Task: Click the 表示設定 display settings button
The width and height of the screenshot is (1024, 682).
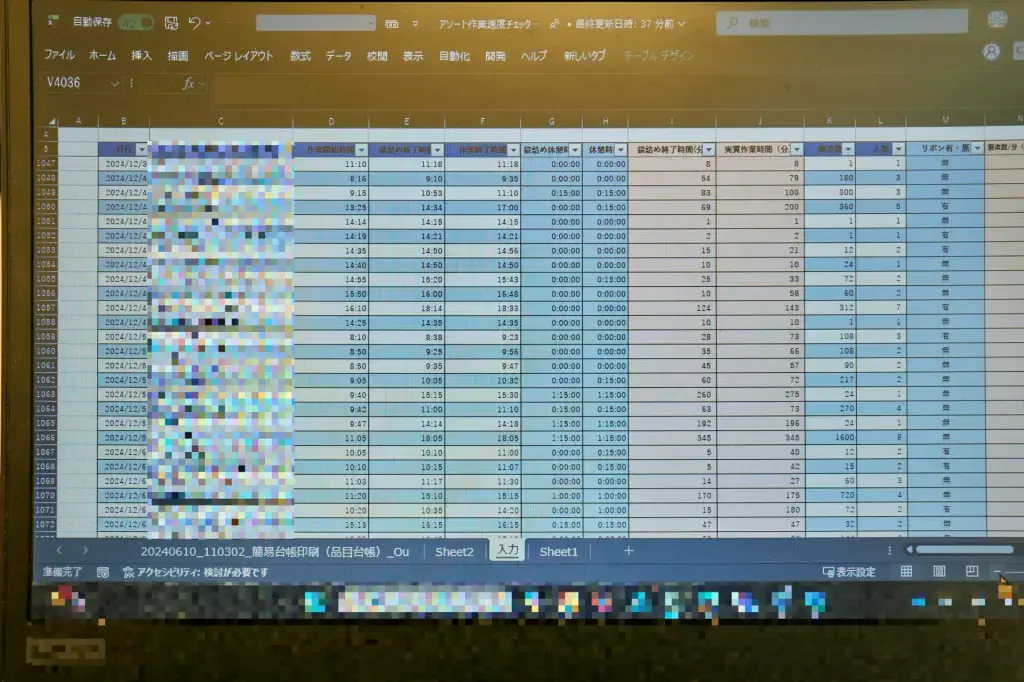Action: coord(848,572)
